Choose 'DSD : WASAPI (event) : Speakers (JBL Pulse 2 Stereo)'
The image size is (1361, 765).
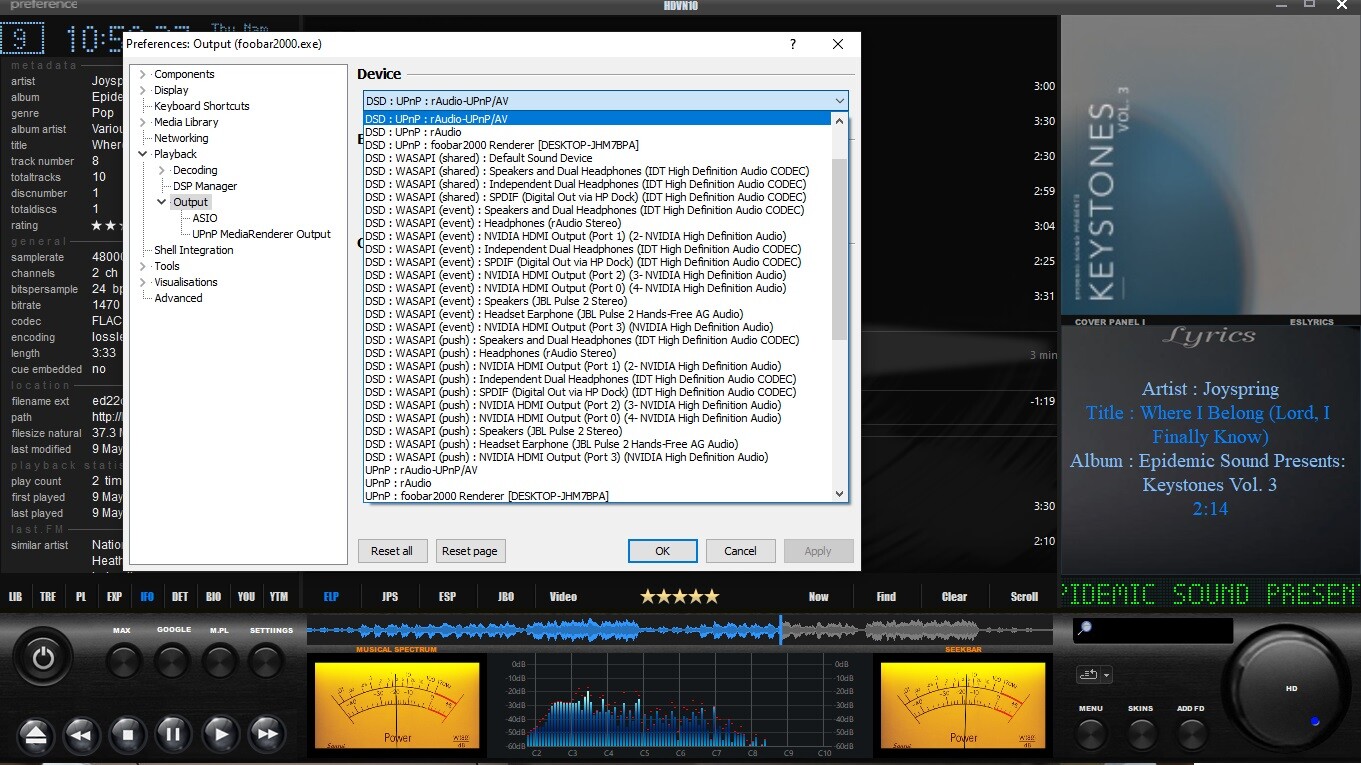pos(598,301)
